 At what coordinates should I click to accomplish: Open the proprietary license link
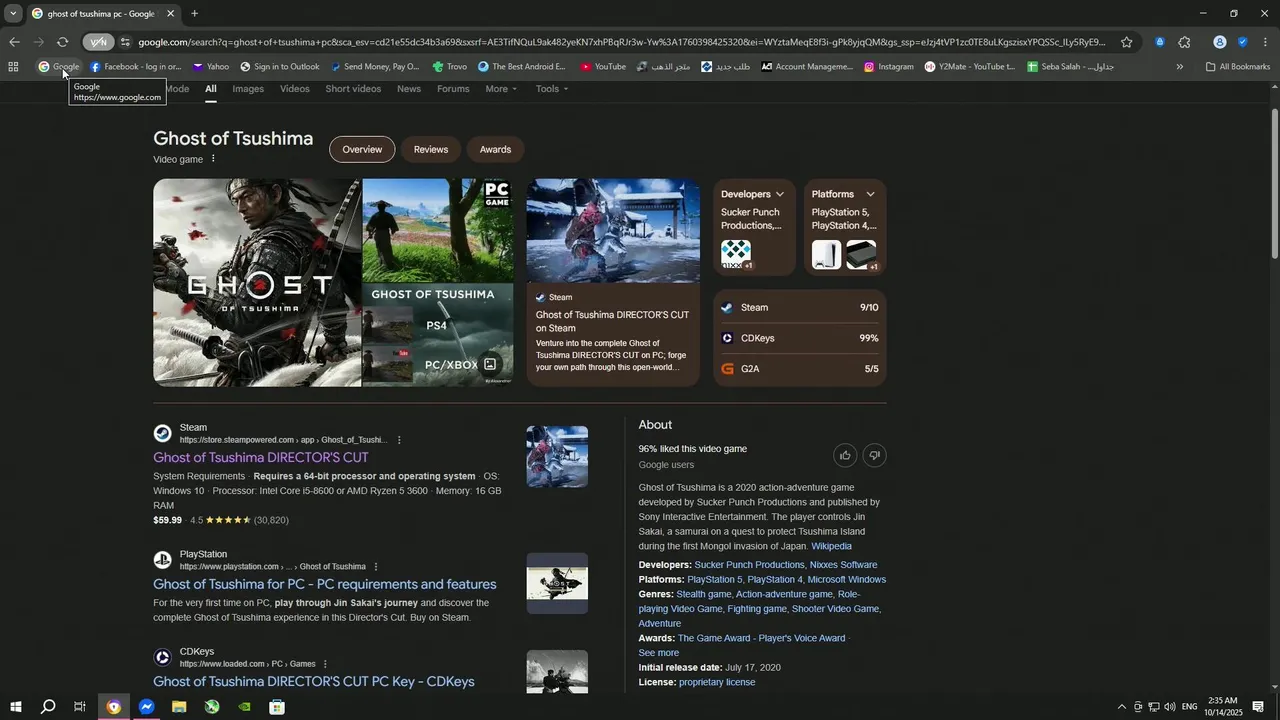click(x=717, y=682)
